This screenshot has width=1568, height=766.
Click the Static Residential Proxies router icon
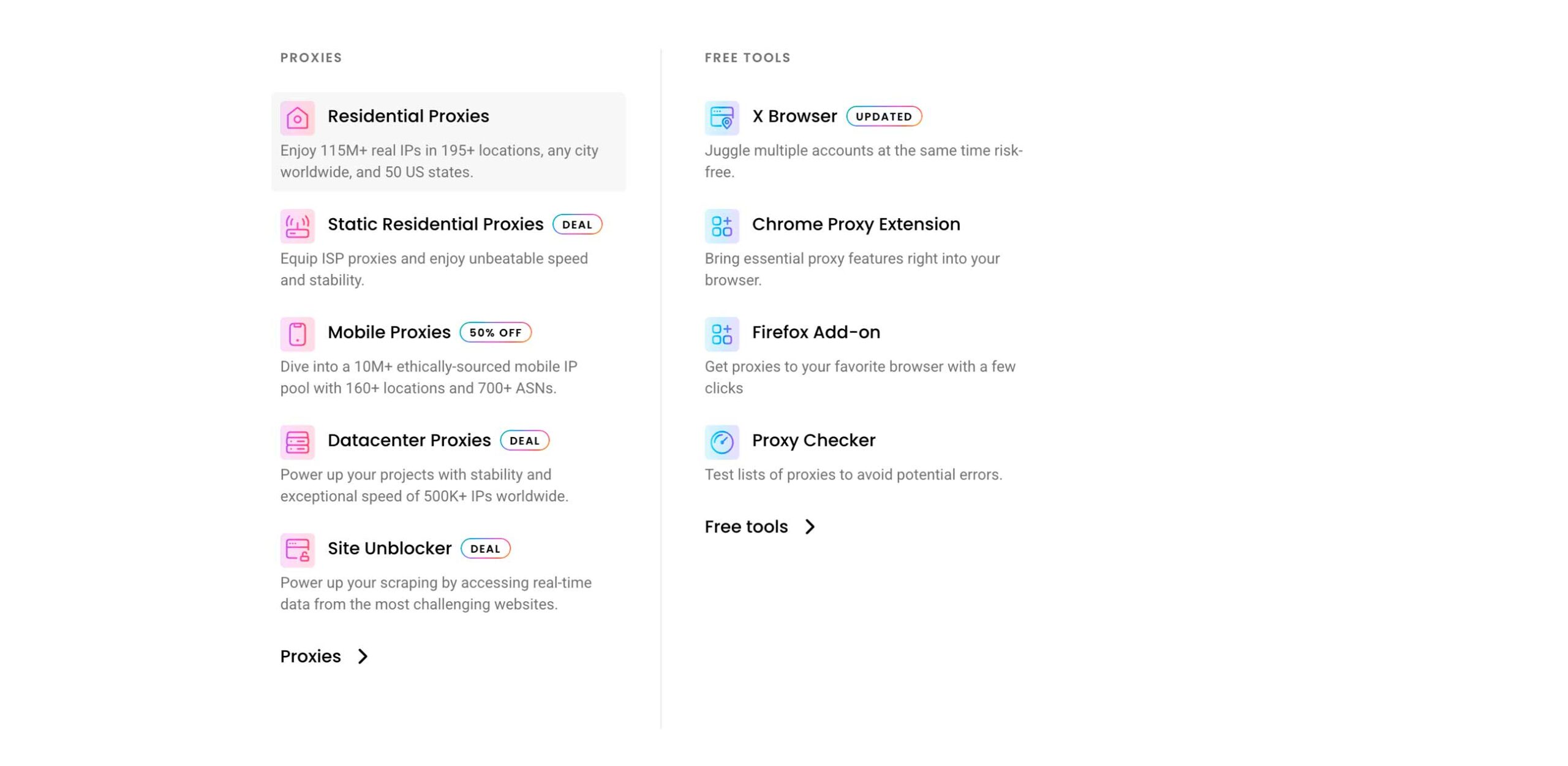[297, 226]
